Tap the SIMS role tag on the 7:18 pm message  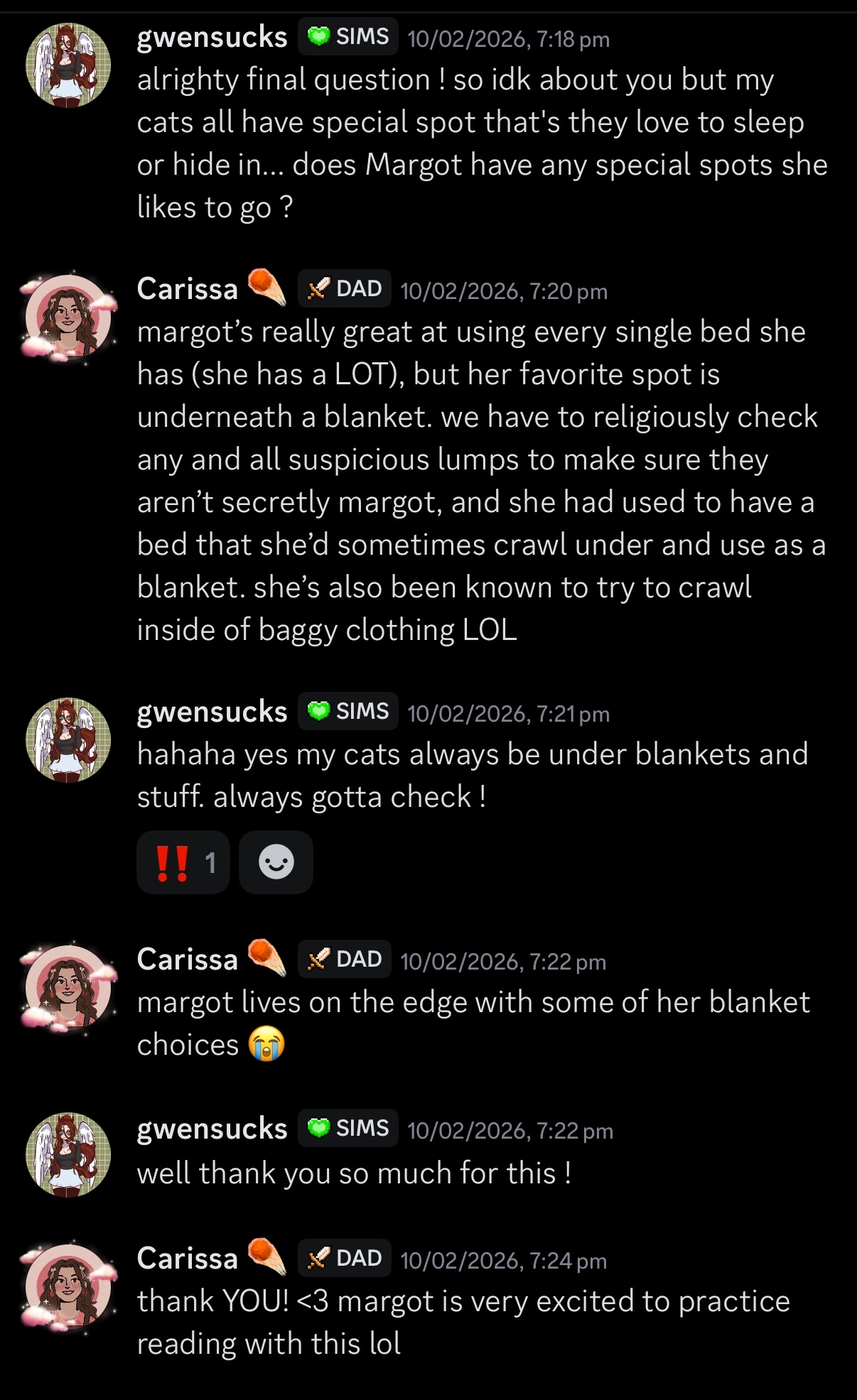348,36
